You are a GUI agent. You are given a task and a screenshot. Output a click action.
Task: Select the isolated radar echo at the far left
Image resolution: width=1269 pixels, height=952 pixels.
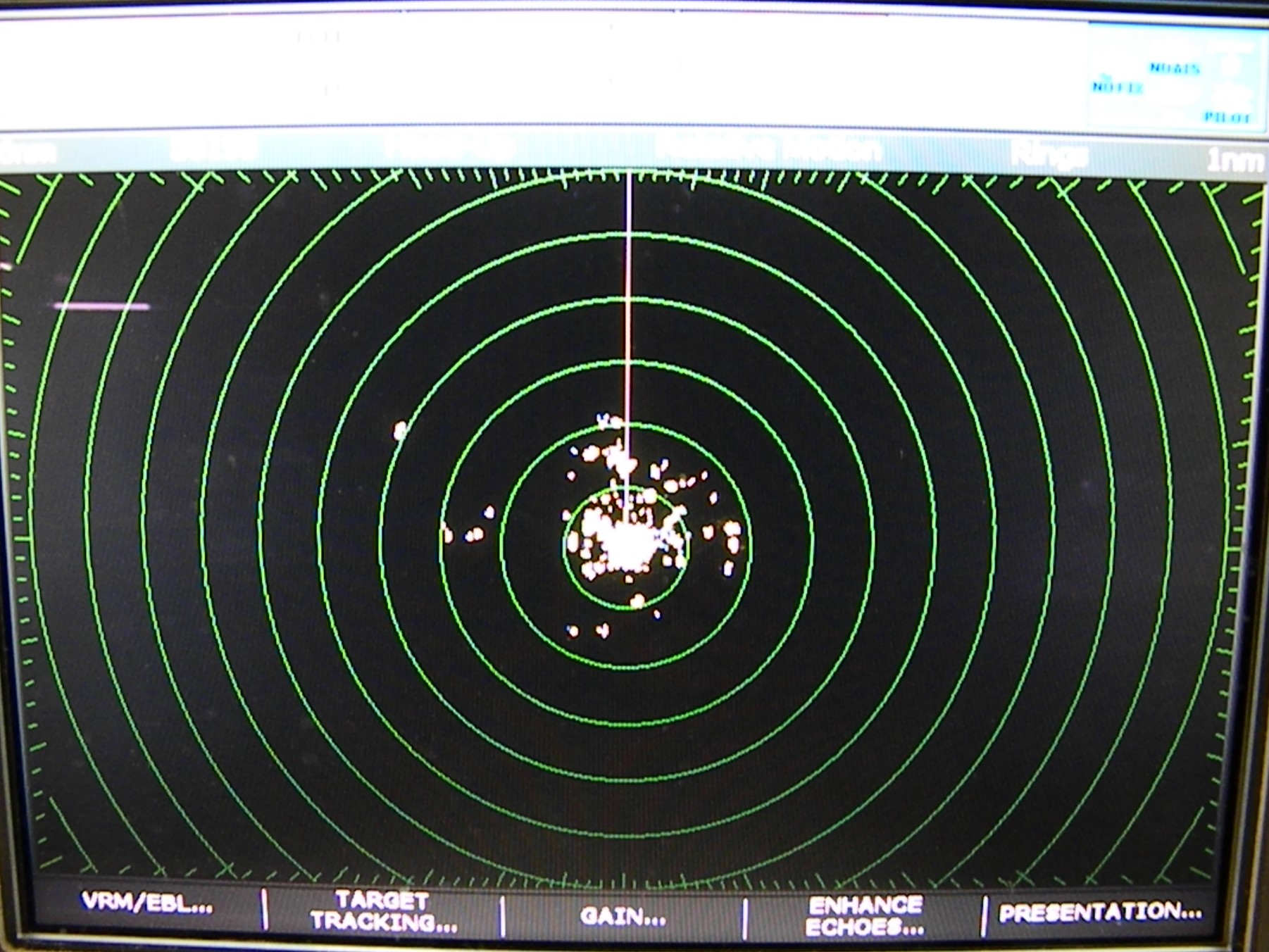pyautogui.click(x=400, y=430)
